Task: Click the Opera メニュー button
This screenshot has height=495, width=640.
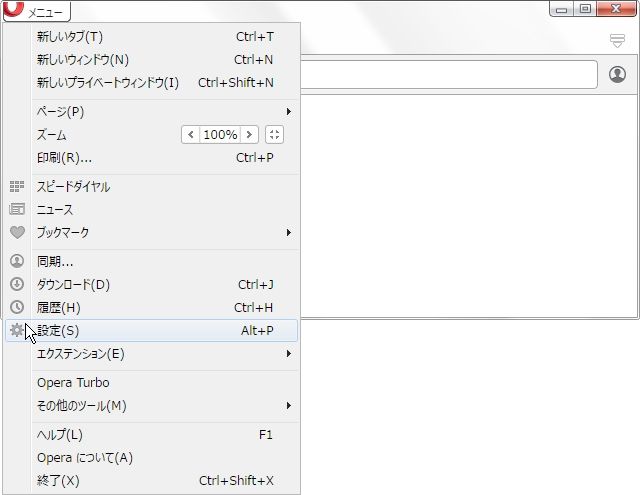Action: [x=37, y=11]
